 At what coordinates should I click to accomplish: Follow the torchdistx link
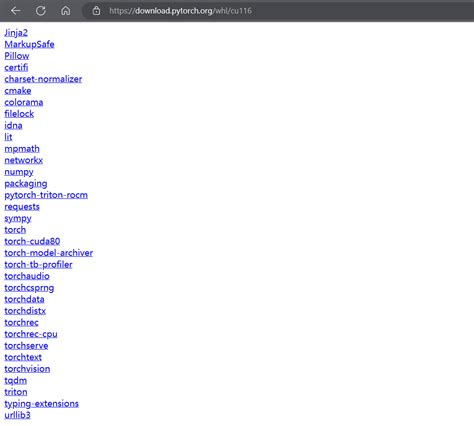point(25,311)
